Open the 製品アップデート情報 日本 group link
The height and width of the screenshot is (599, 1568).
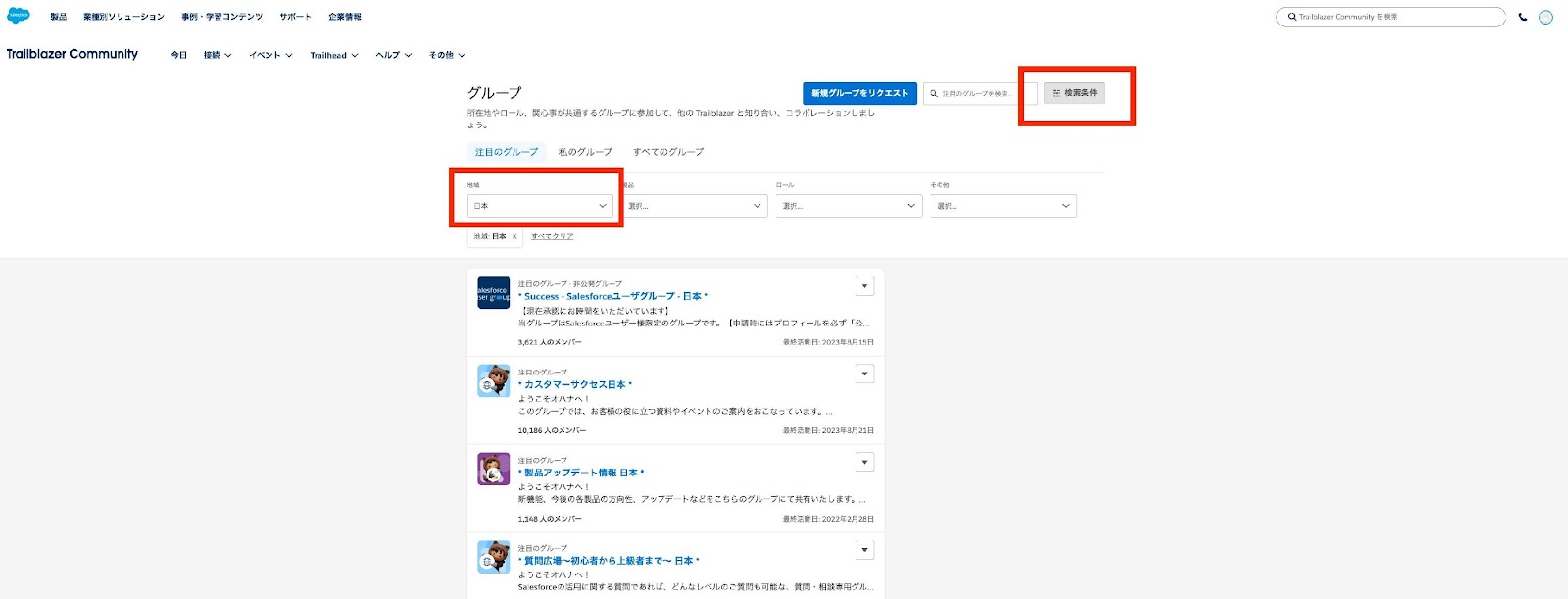[581, 473]
